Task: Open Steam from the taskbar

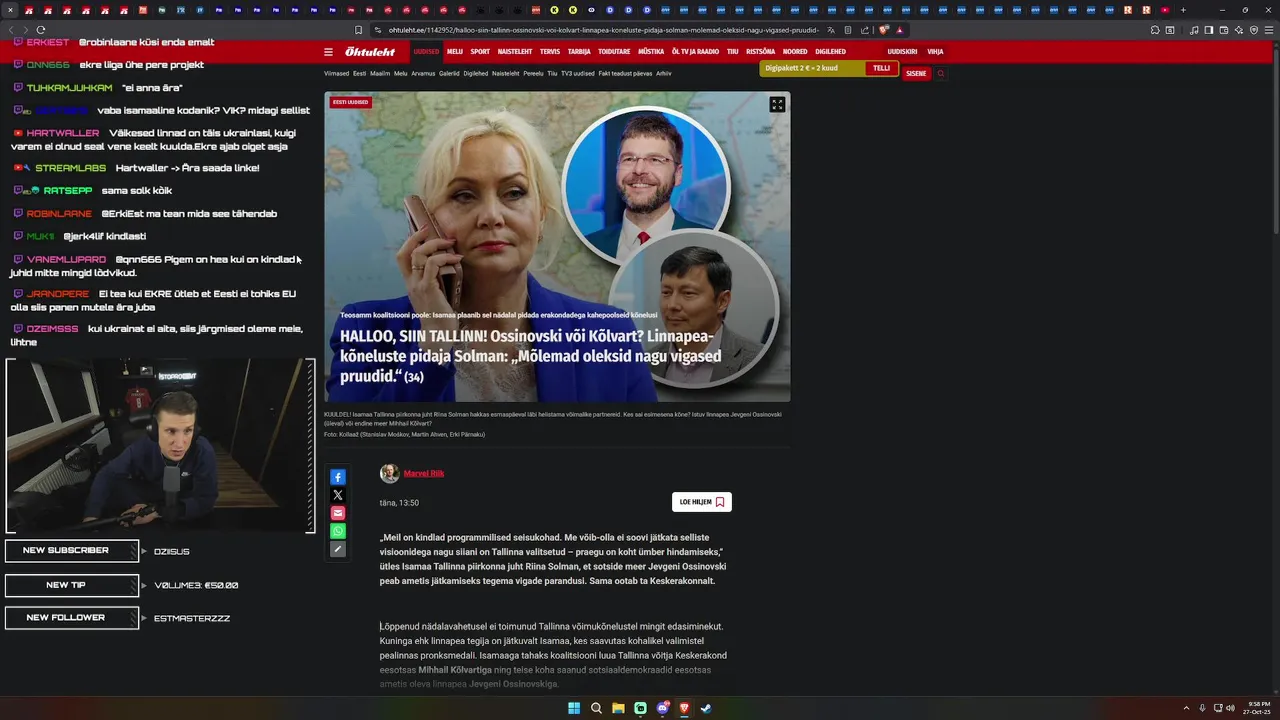Action: 706,708
